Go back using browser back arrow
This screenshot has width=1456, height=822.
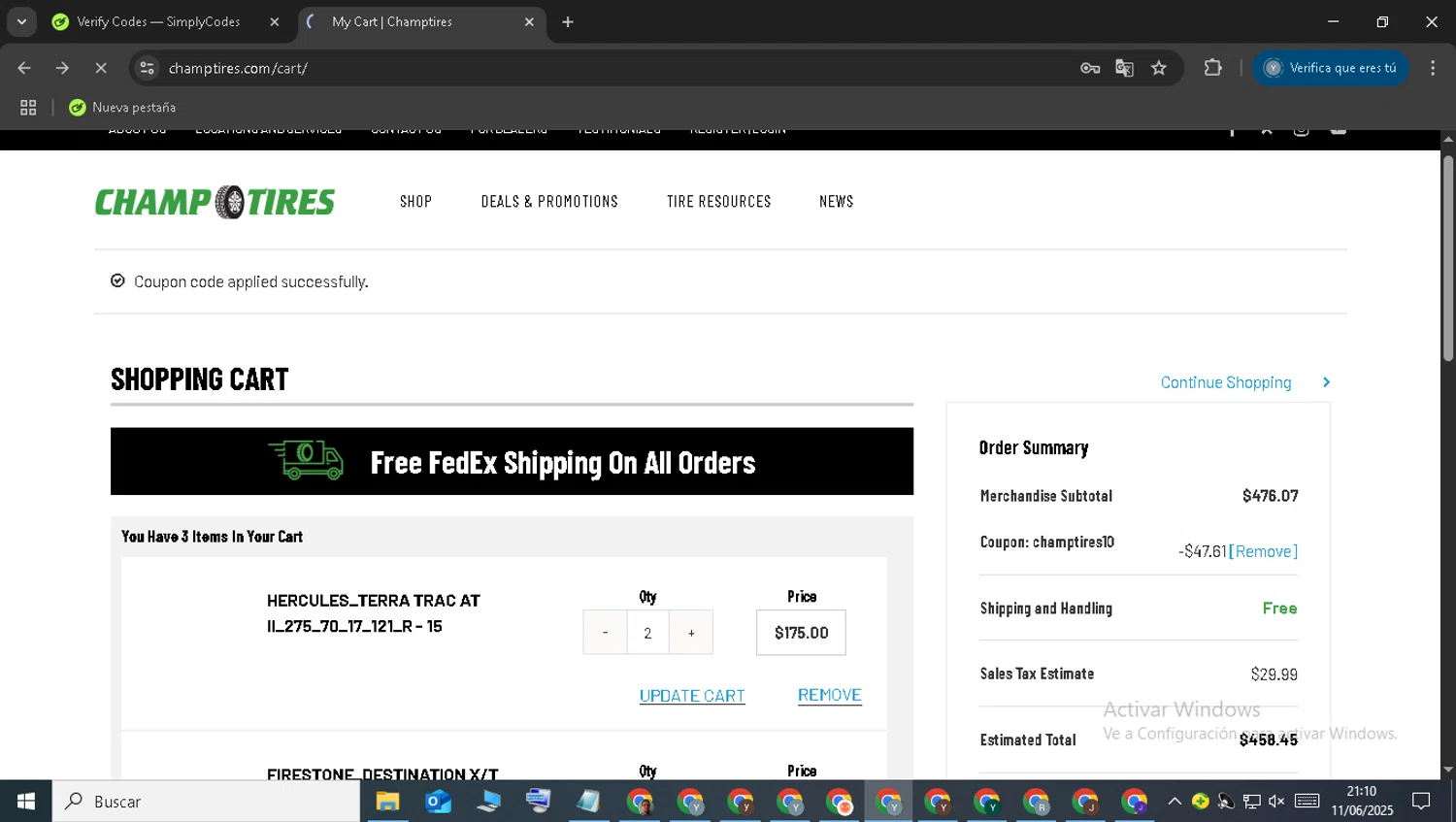click(24, 68)
